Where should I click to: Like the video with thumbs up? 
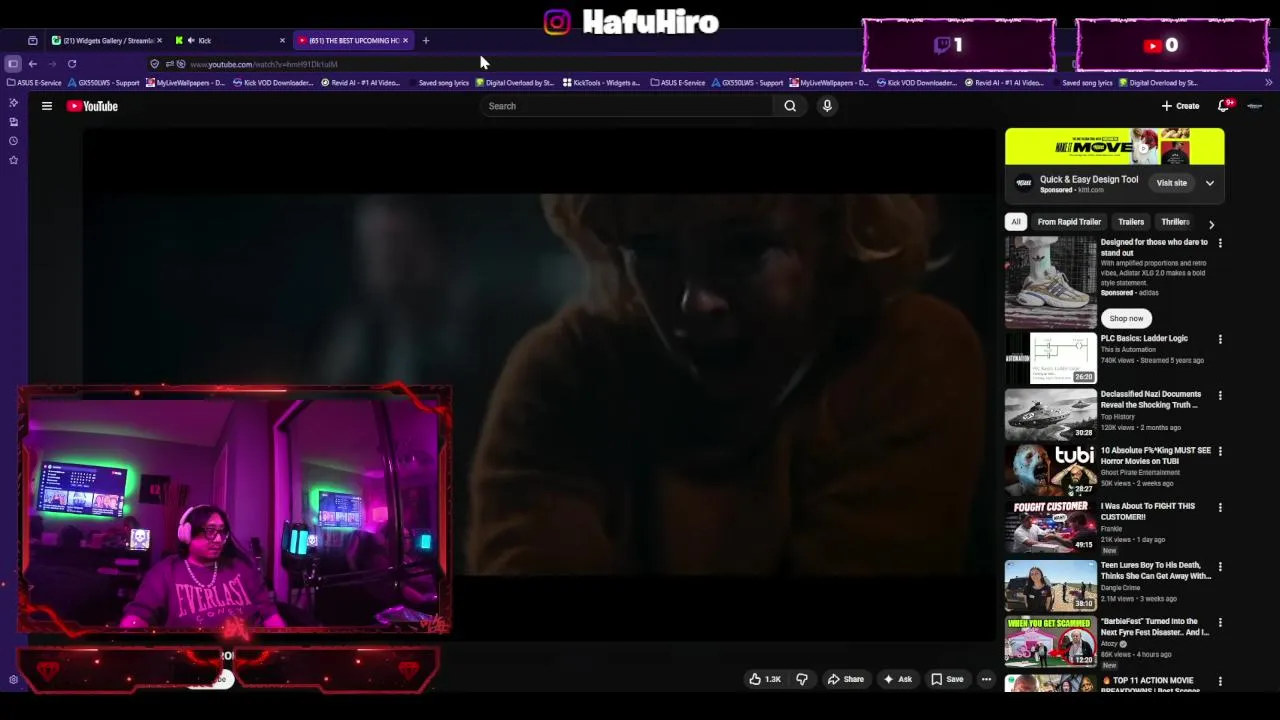click(x=765, y=679)
